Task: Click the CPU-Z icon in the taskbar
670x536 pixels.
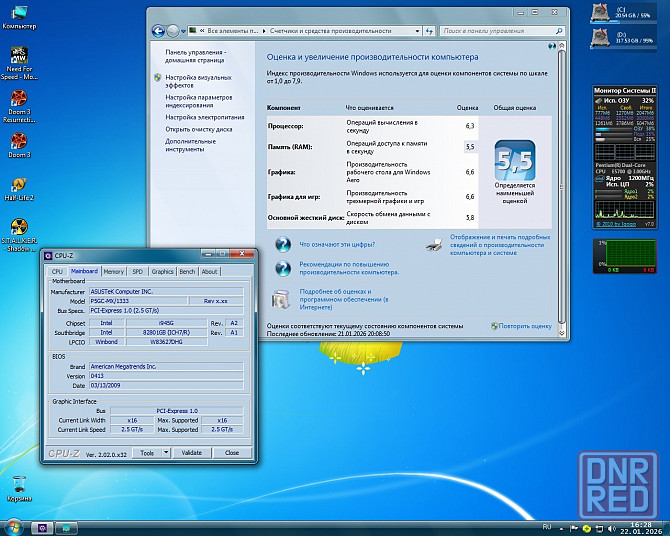Action: [43, 527]
